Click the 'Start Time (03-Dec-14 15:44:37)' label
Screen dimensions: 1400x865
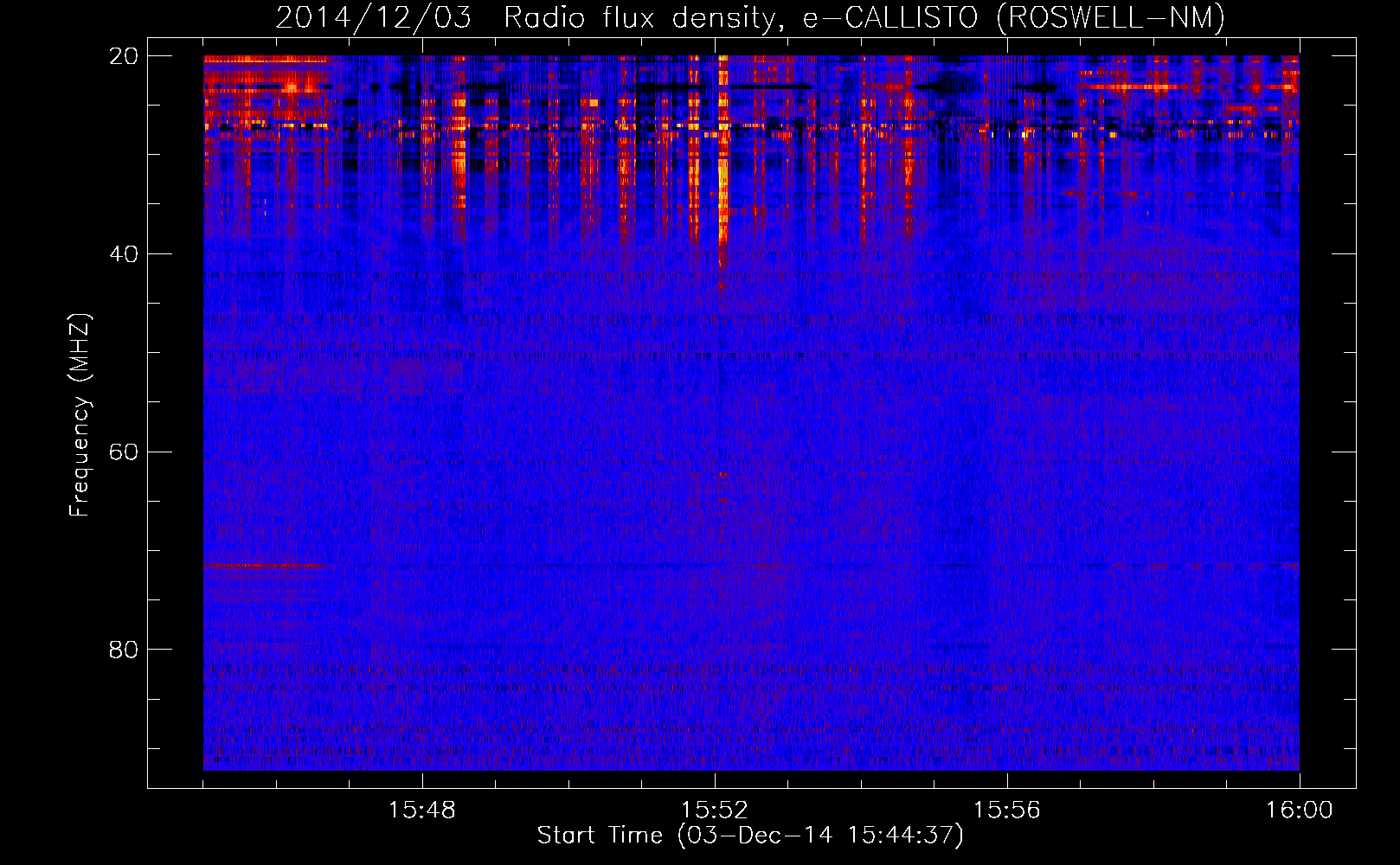[x=750, y=836]
